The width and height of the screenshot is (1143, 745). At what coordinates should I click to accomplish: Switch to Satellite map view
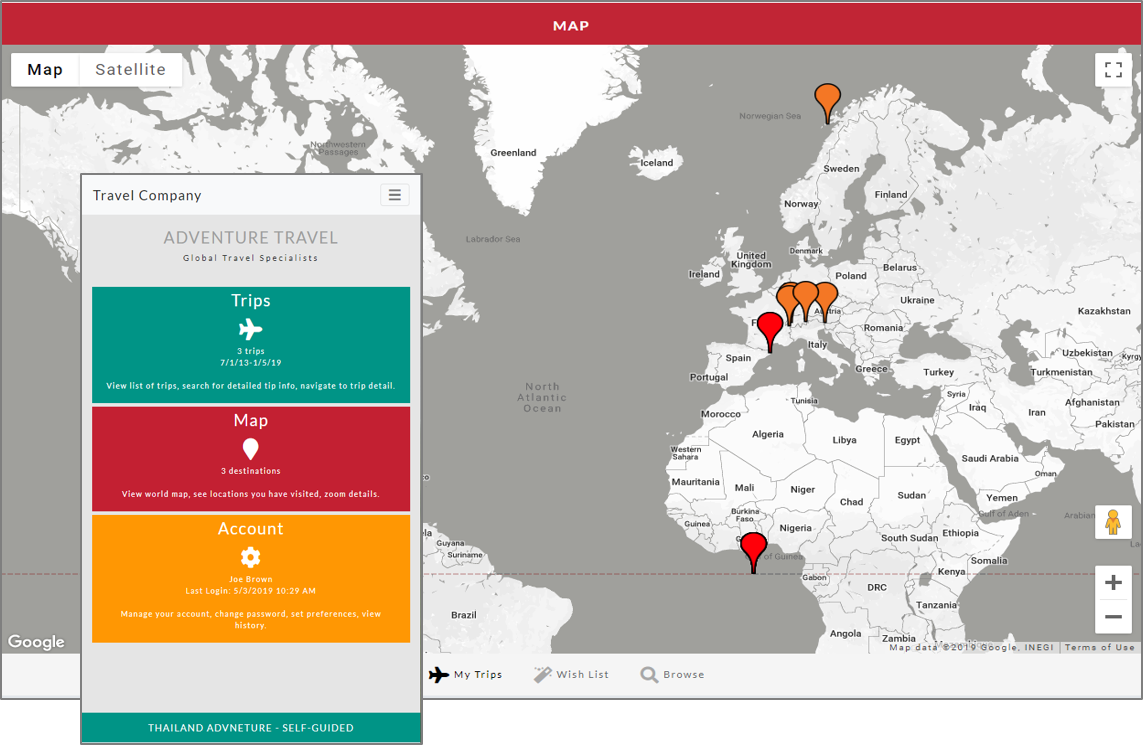[x=130, y=70]
